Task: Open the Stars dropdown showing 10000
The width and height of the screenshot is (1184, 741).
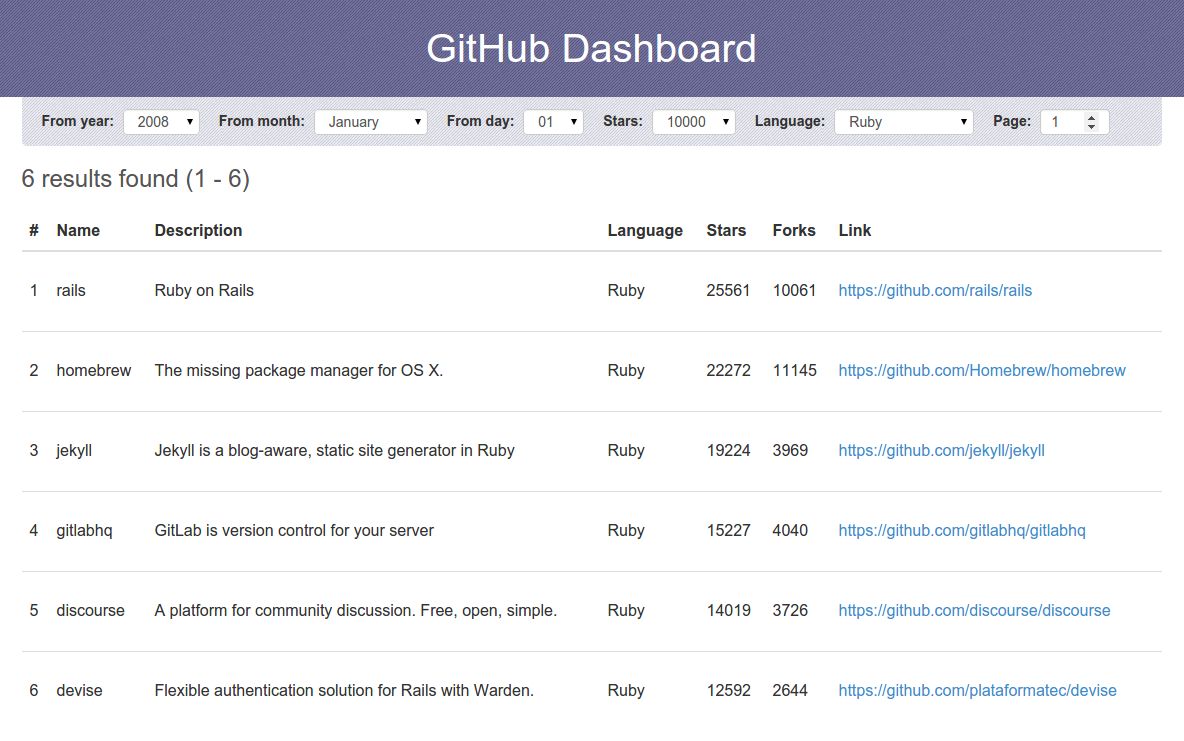Action: click(694, 122)
